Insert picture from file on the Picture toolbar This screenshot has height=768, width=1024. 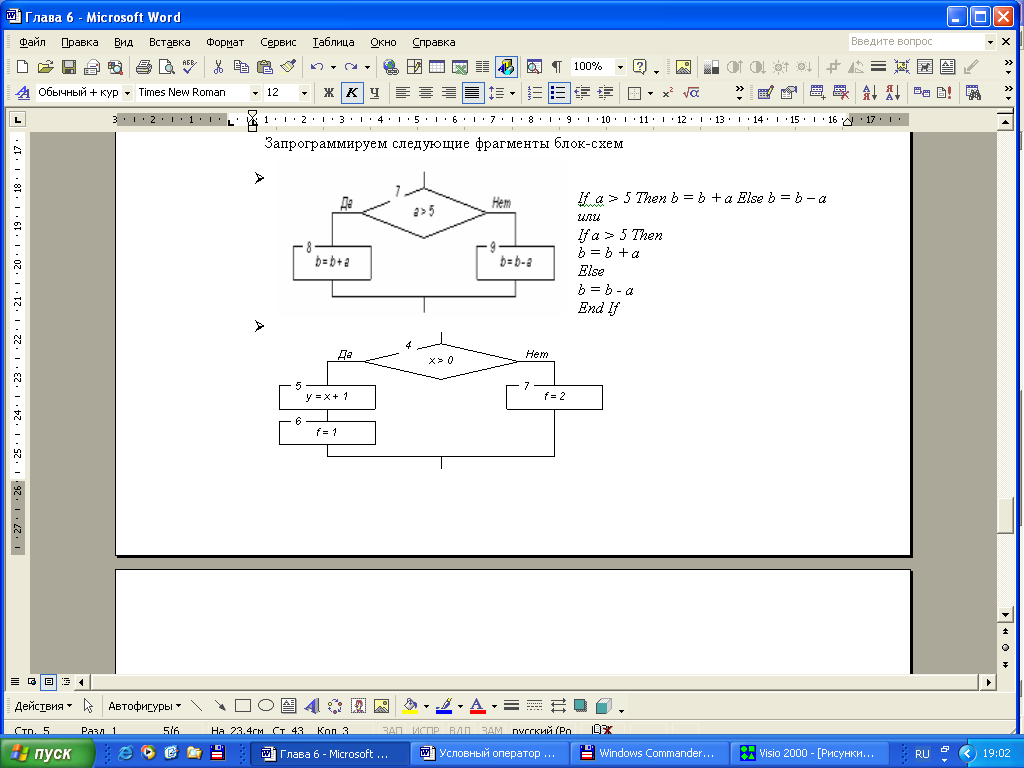click(x=683, y=67)
